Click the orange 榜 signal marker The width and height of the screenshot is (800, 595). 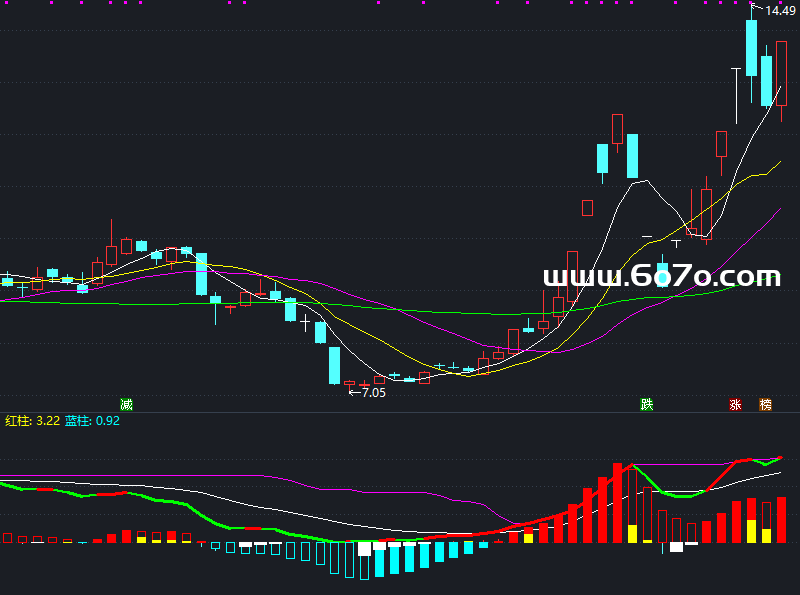coord(765,405)
